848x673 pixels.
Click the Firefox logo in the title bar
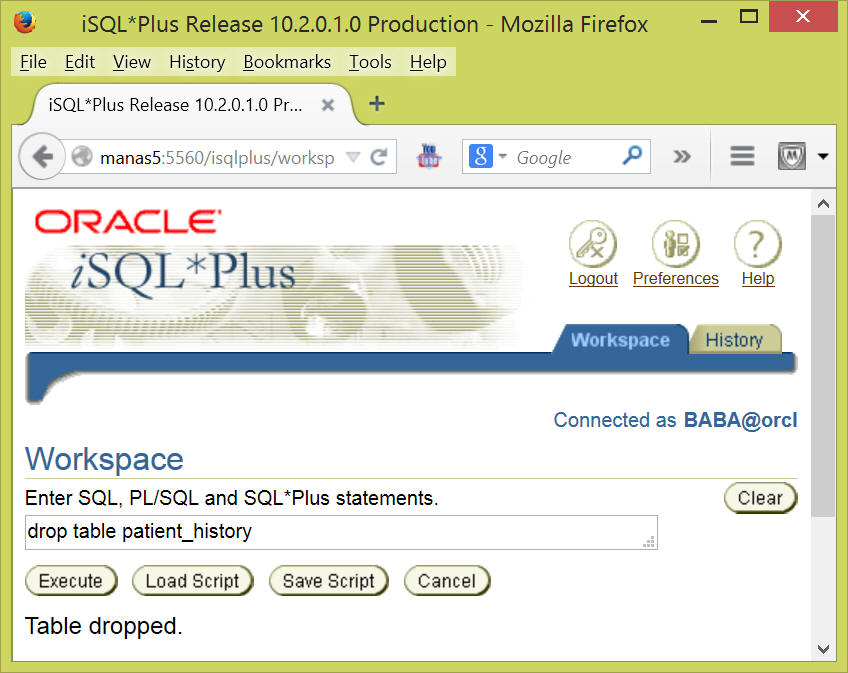click(x=25, y=23)
